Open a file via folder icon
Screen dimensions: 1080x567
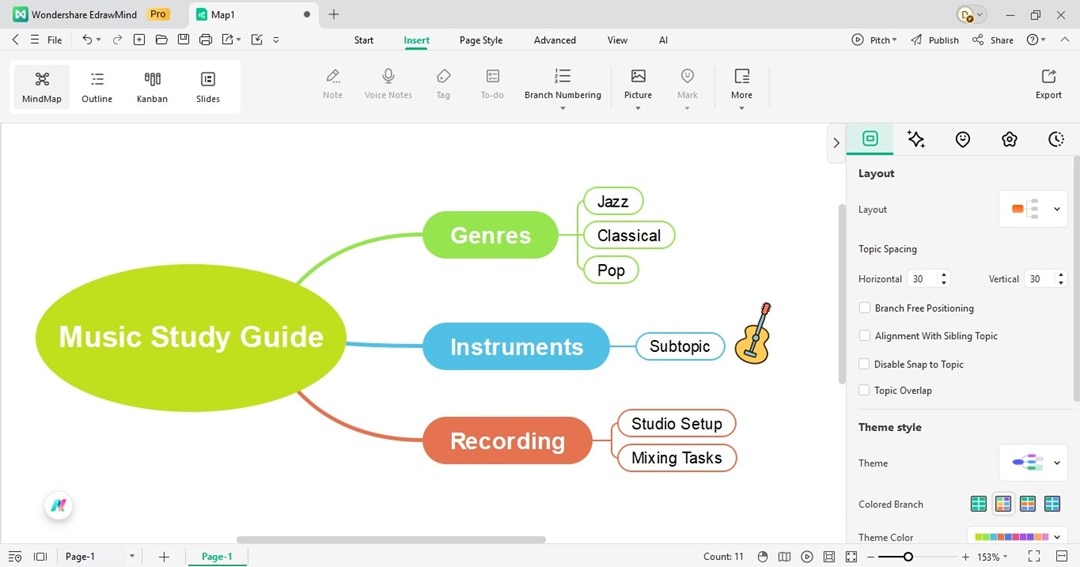(161, 40)
